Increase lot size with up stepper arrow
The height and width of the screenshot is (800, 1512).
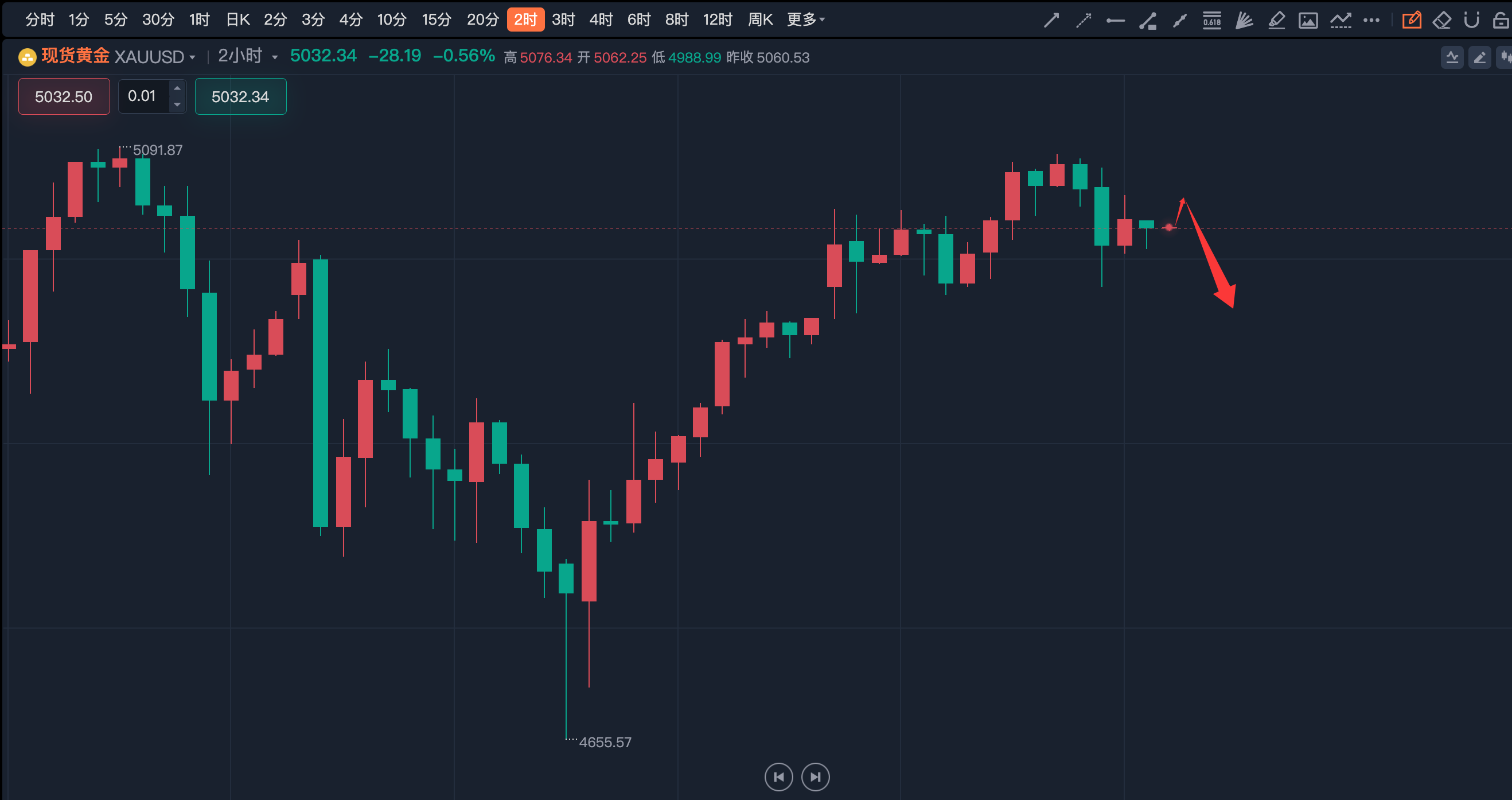pyautogui.click(x=177, y=89)
